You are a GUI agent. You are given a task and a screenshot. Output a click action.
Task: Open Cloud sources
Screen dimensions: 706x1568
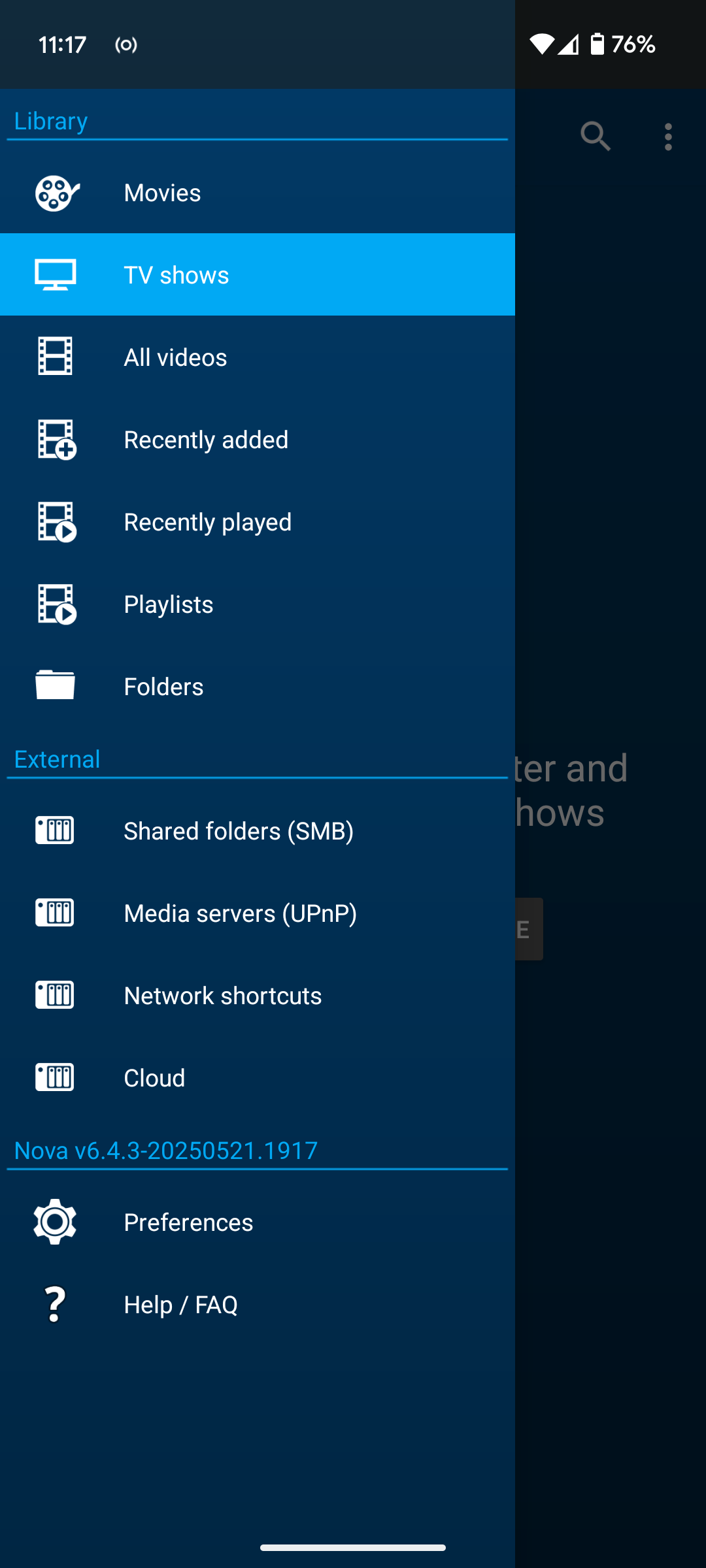(x=258, y=1078)
